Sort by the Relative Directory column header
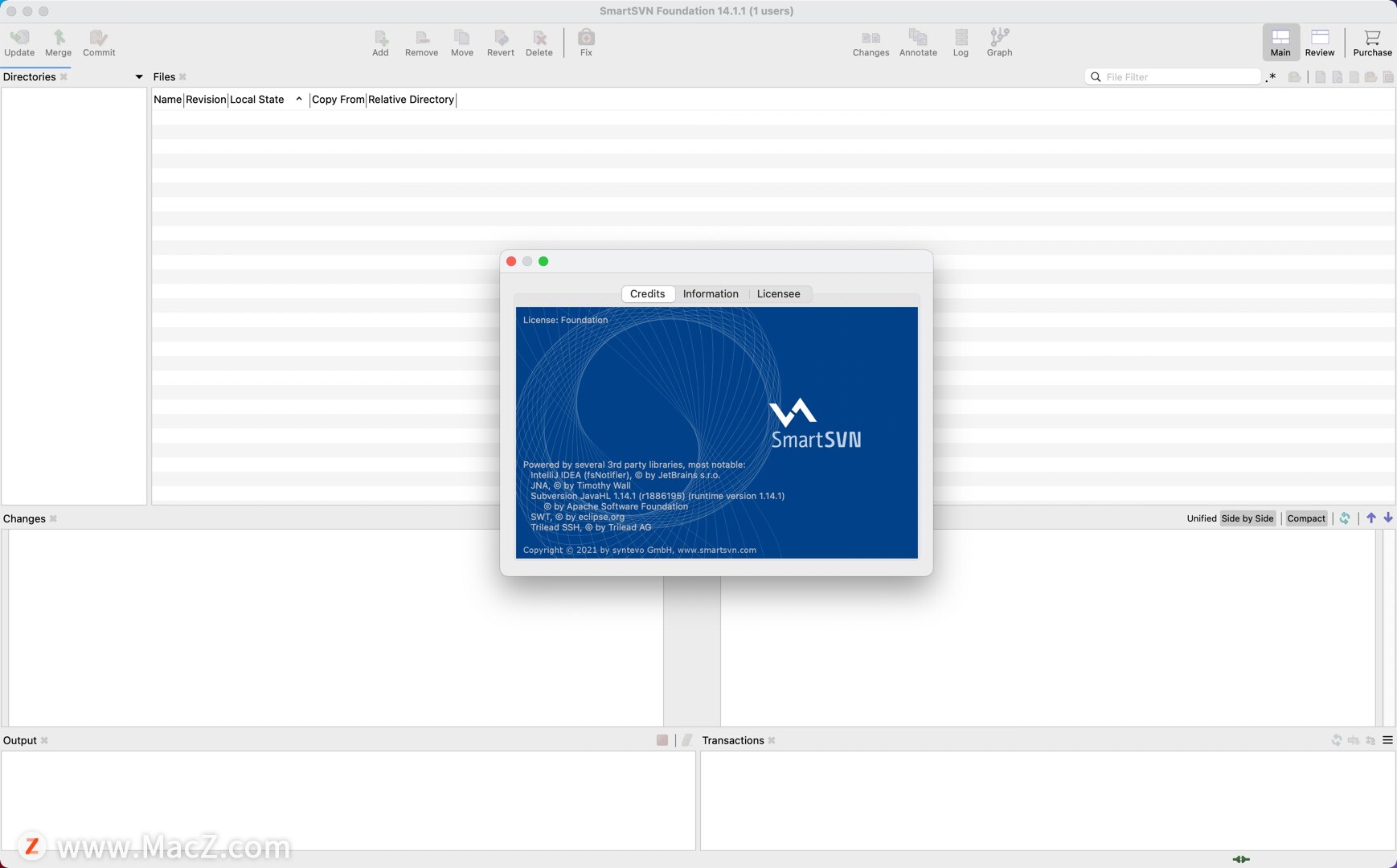This screenshot has width=1397, height=868. (412, 100)
